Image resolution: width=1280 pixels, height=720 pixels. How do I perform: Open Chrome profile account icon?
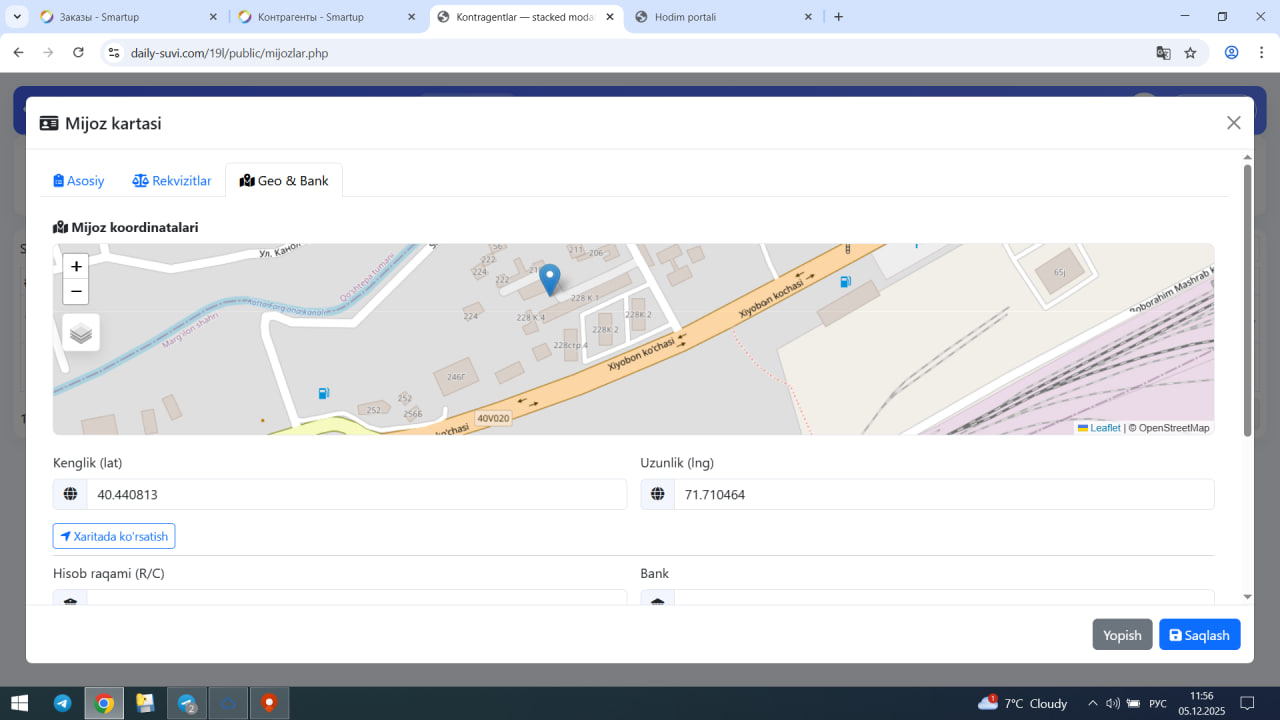[x=1231, y=53]
